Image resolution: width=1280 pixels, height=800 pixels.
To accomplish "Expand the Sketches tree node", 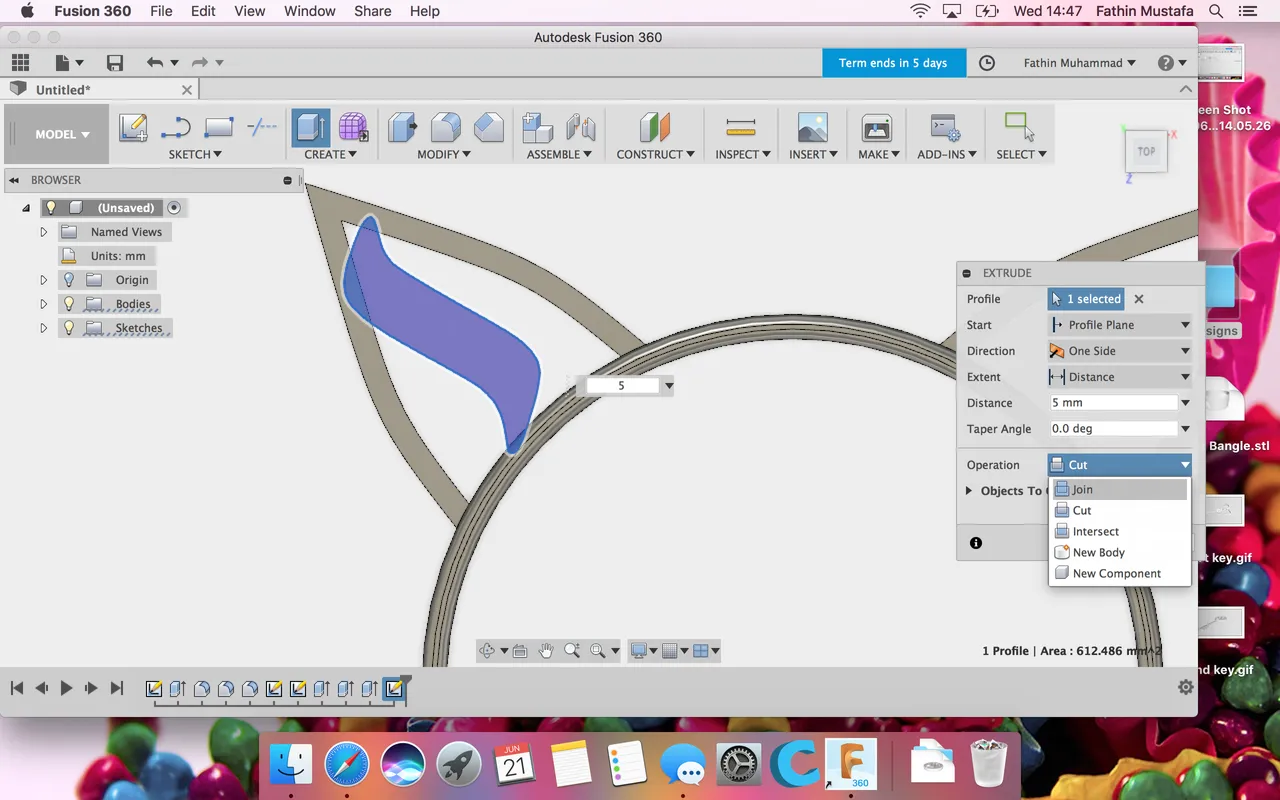I will pyautogui.click(x=43, y=328).
